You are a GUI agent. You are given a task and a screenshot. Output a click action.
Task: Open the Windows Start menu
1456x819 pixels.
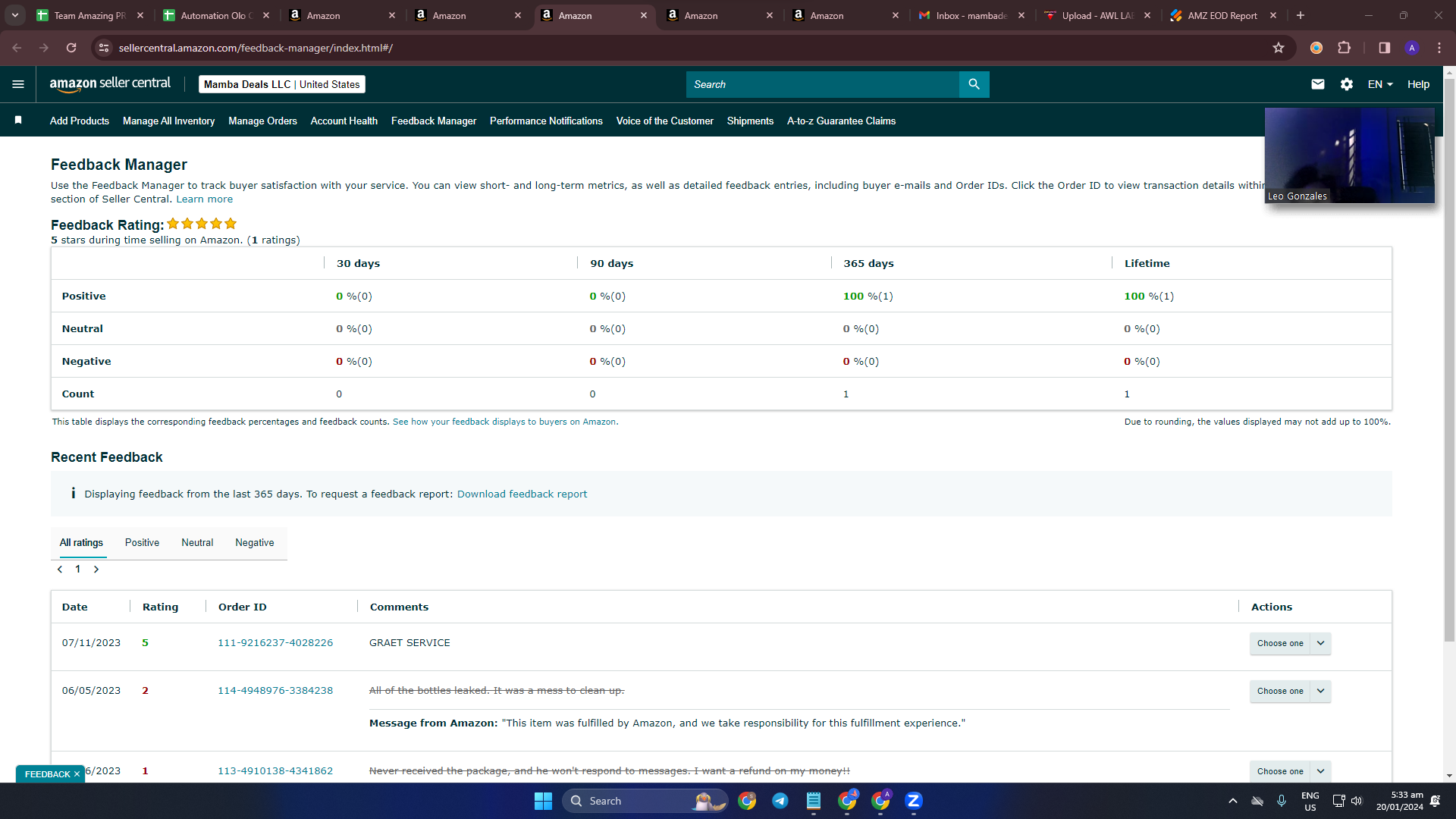(x=543, y=801)
